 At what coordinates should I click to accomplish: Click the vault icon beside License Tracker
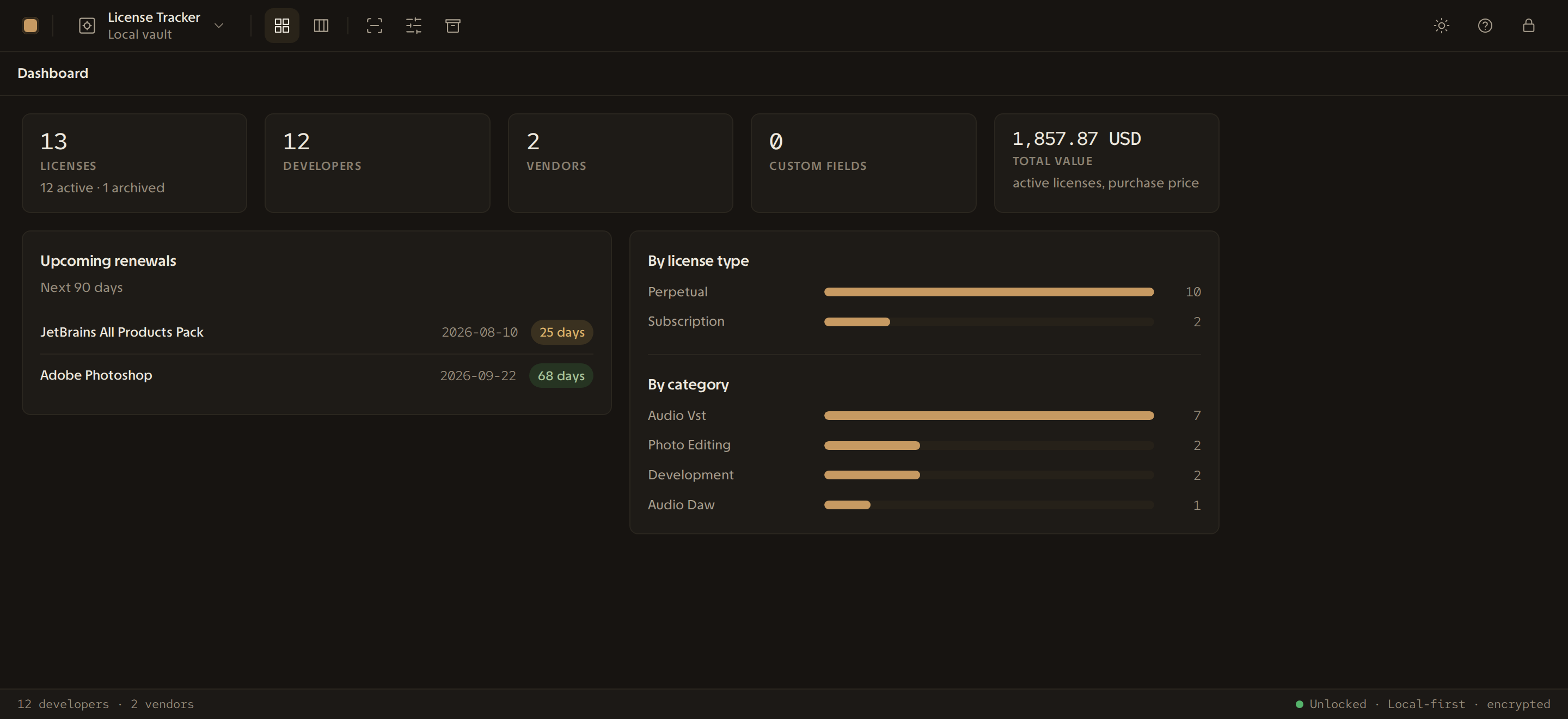click(x=87, y=26)
